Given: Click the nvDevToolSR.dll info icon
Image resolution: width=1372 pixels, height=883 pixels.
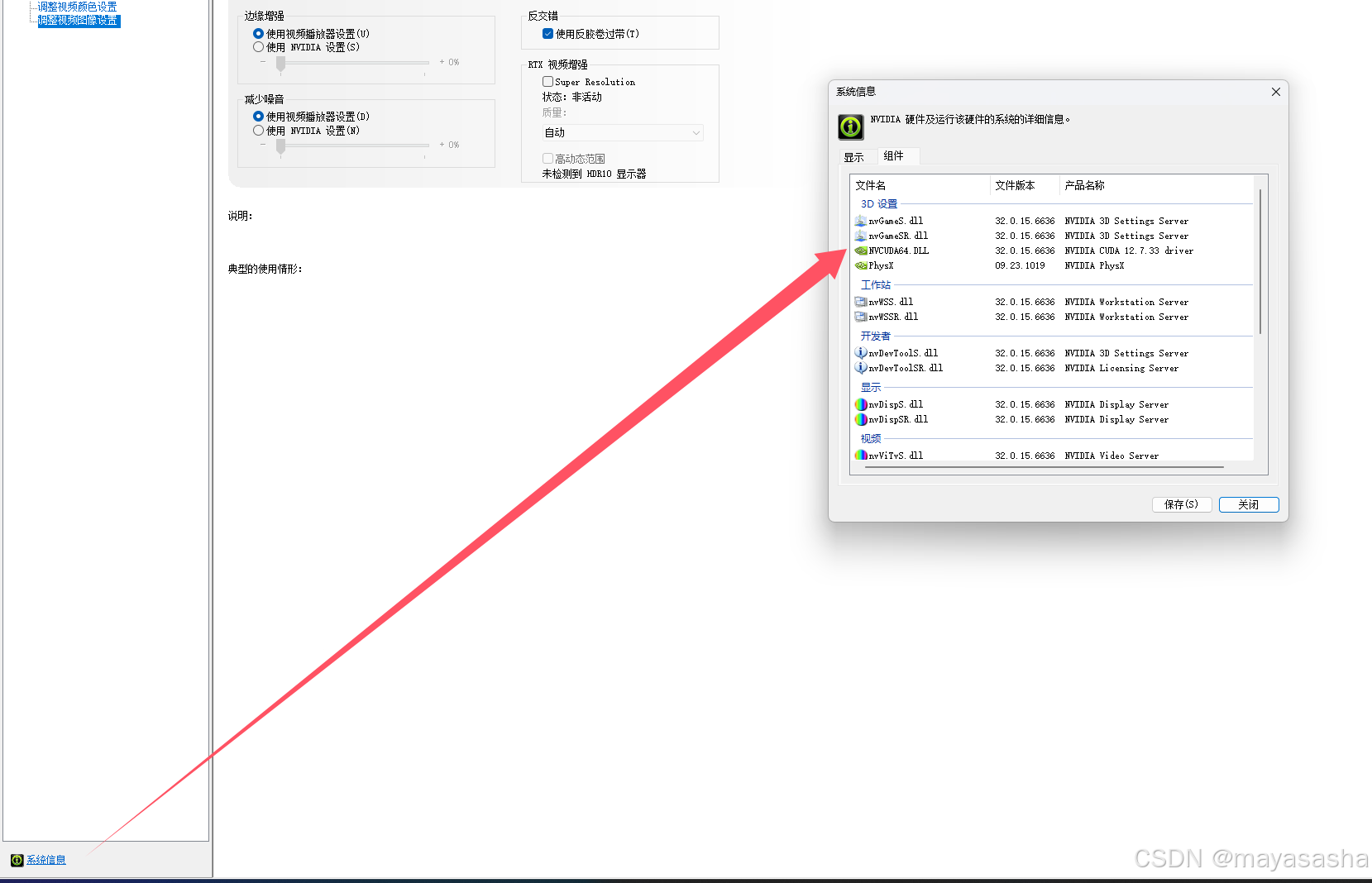Looking at the screenshot, I should (860, 368).
